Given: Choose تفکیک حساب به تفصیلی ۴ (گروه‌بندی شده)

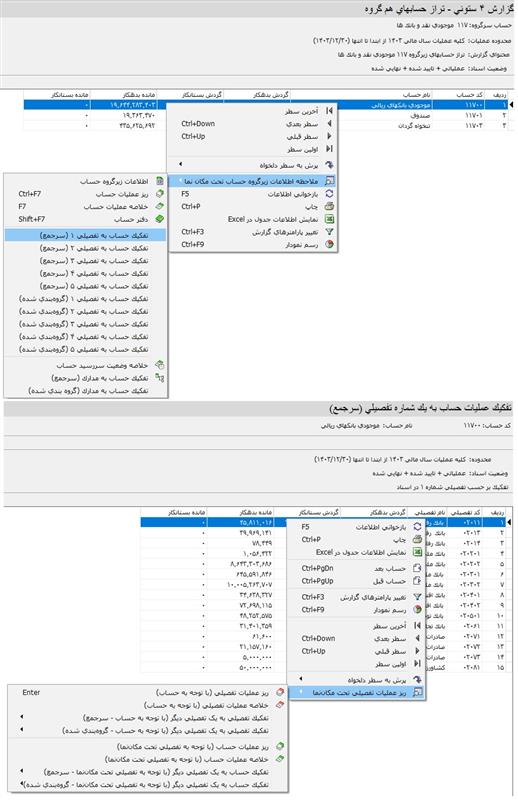Looking at the screenshot, I should tap(85, 337).
